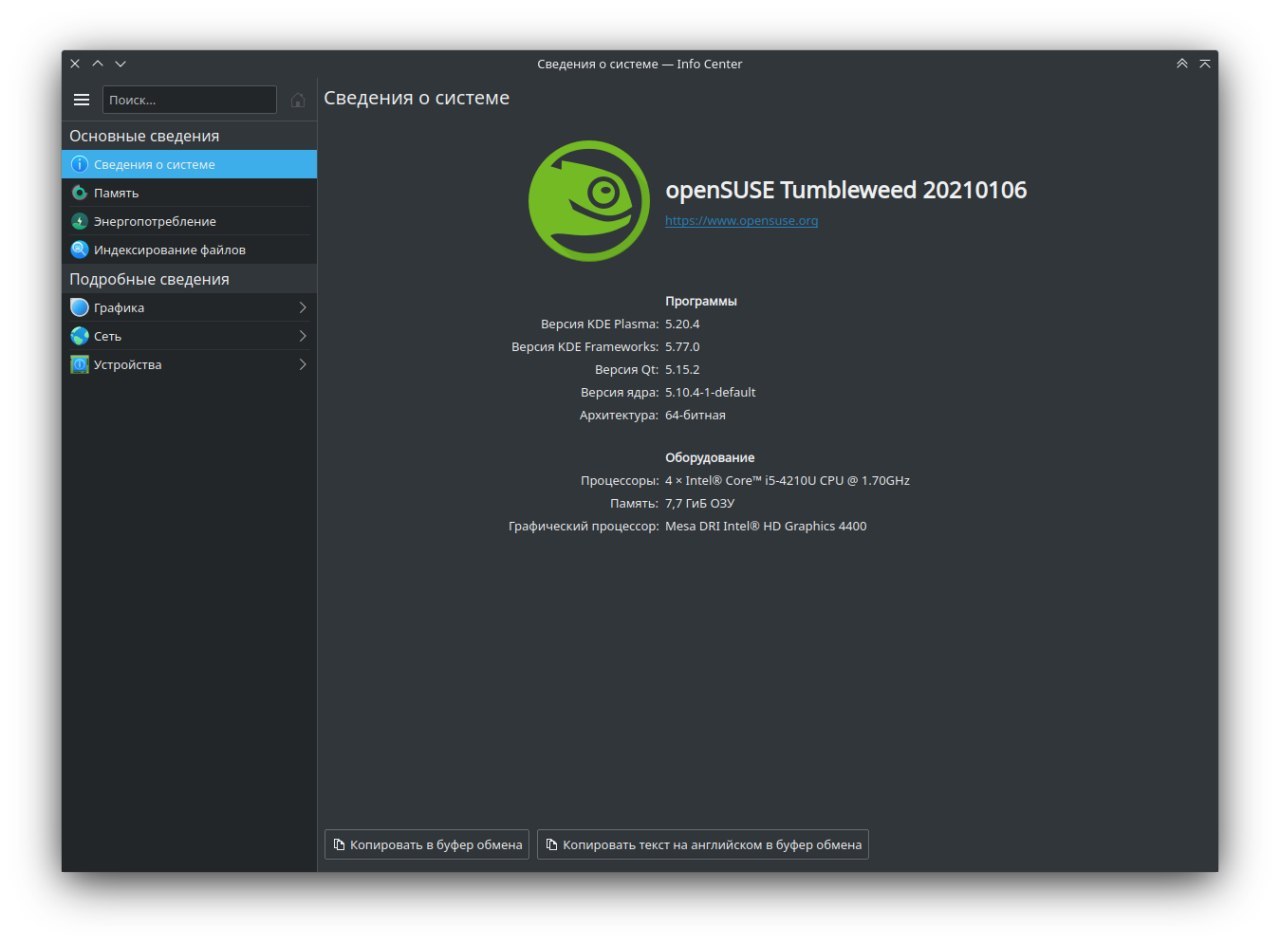Expand the Устройства category chevron

point(302,364)
